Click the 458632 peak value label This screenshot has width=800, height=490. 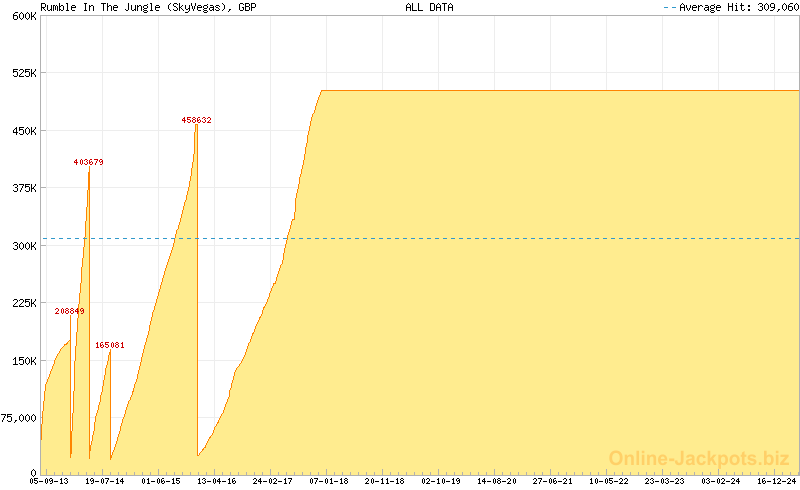click(196, 120)
